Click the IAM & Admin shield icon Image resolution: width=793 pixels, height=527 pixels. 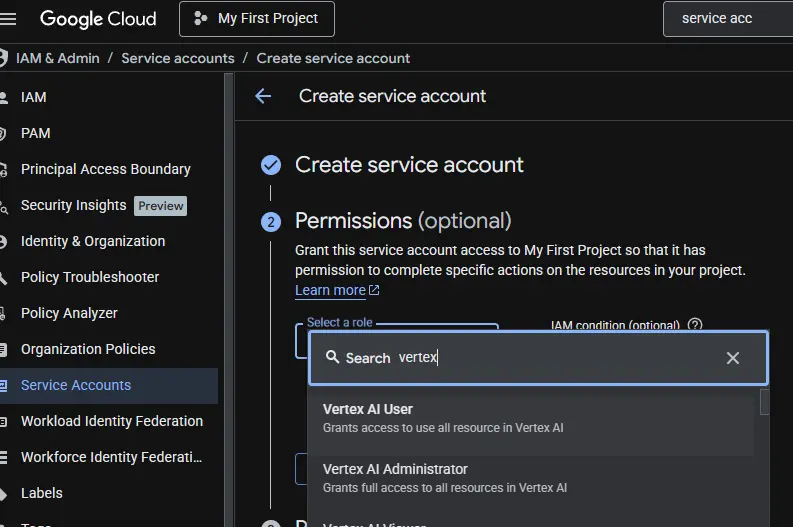4,58
